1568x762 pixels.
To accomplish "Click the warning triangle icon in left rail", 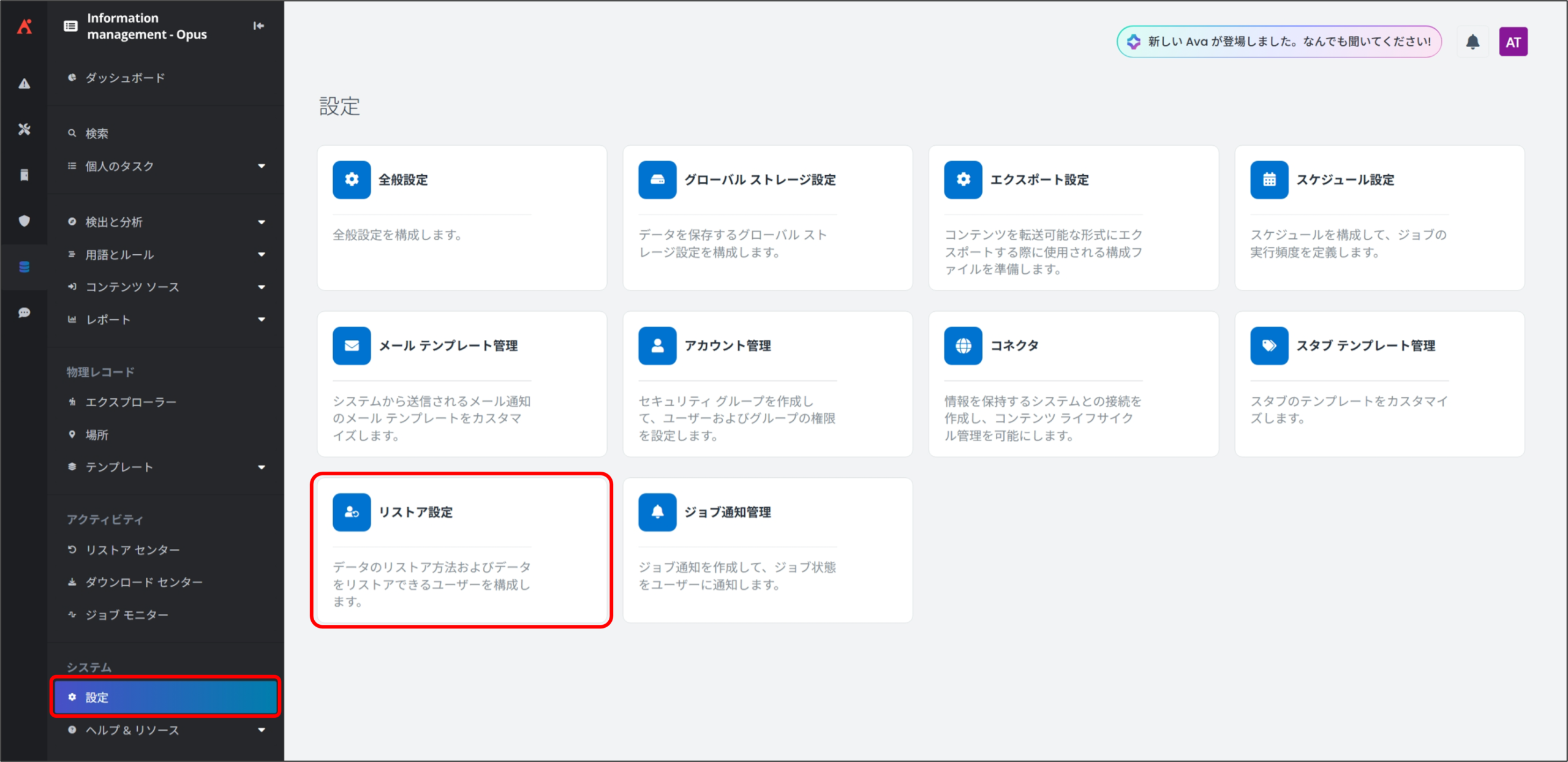I will pos(24,84).
